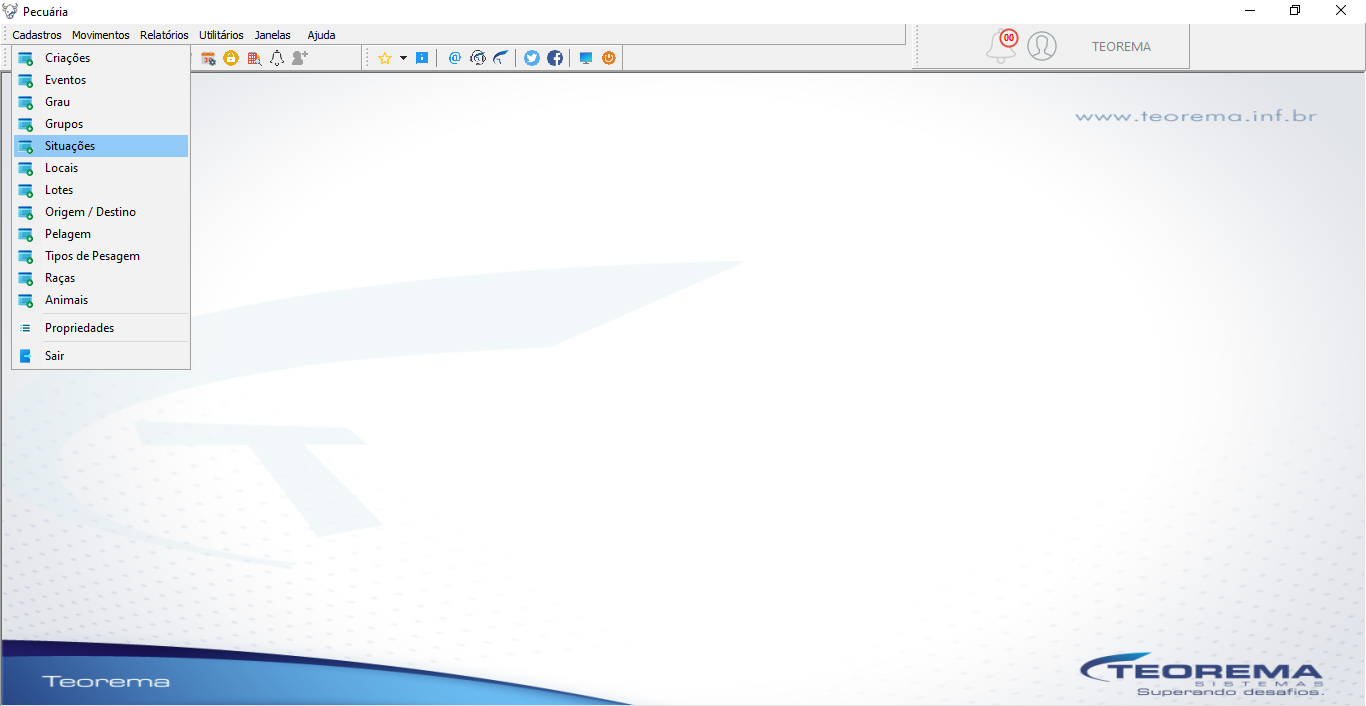Image resolution: width=1366 pixels, height=706 pixels.
Task: Click the blue information icon
Action: point(422,58)
